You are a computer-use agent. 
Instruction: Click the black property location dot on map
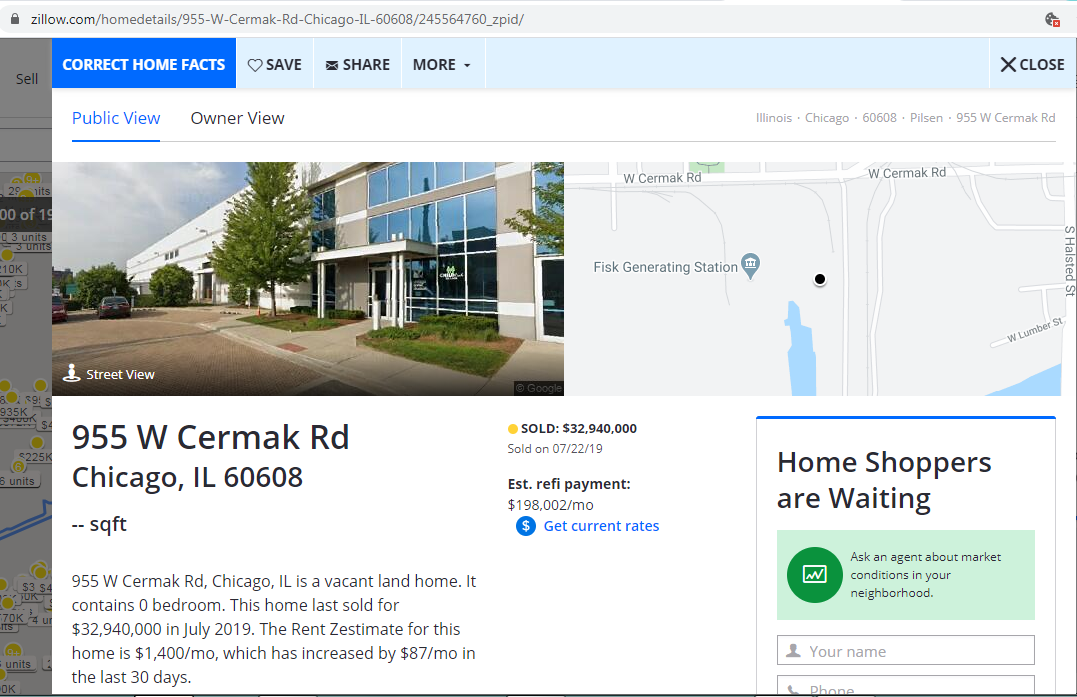819,279
